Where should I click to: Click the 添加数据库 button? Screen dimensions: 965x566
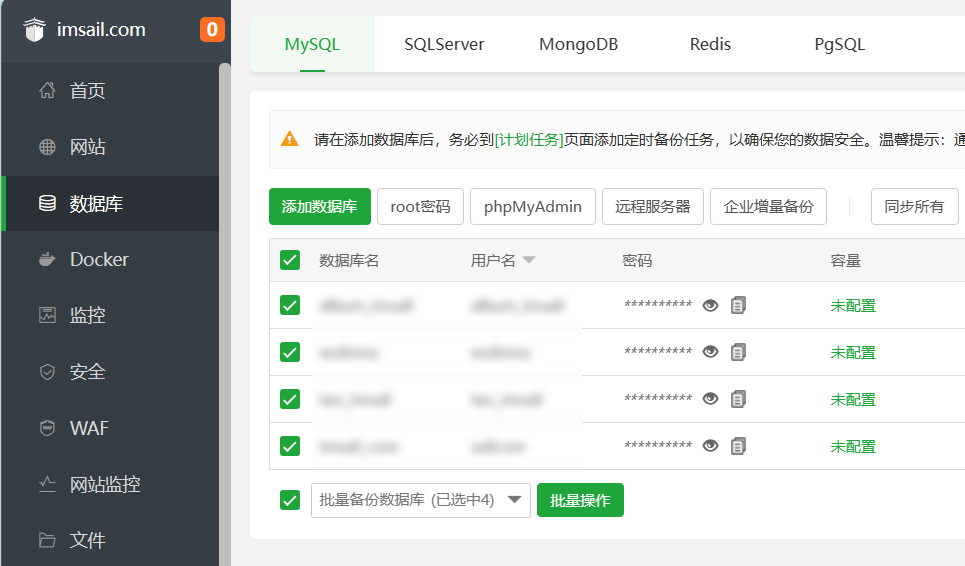coord(319,207)
